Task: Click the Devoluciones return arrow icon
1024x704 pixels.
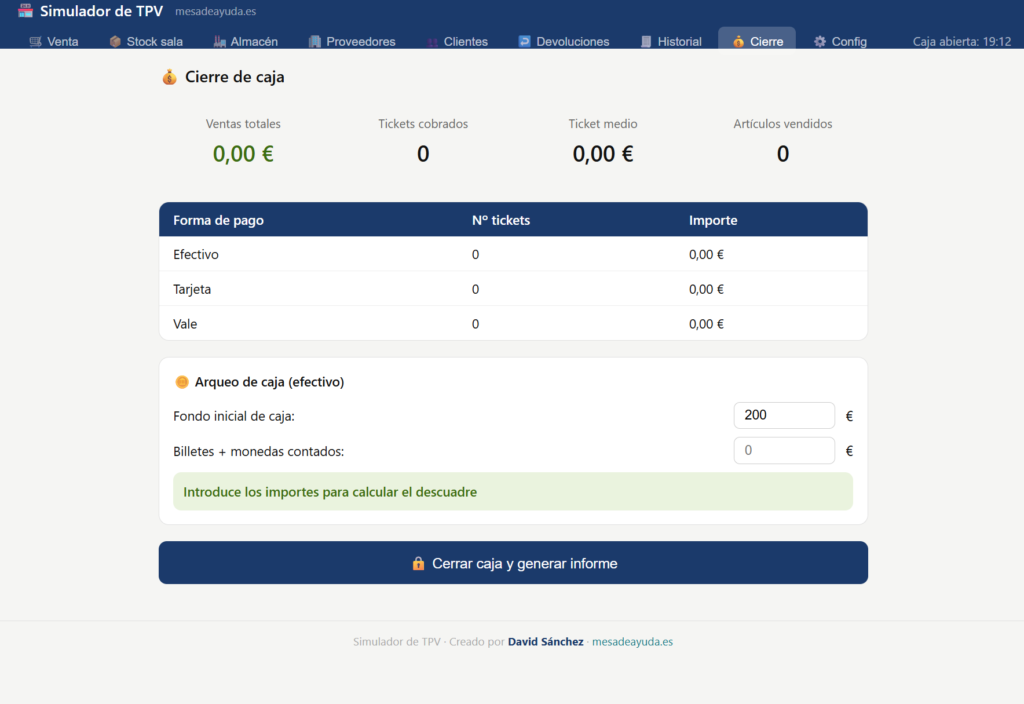Action: coord(524,41)
